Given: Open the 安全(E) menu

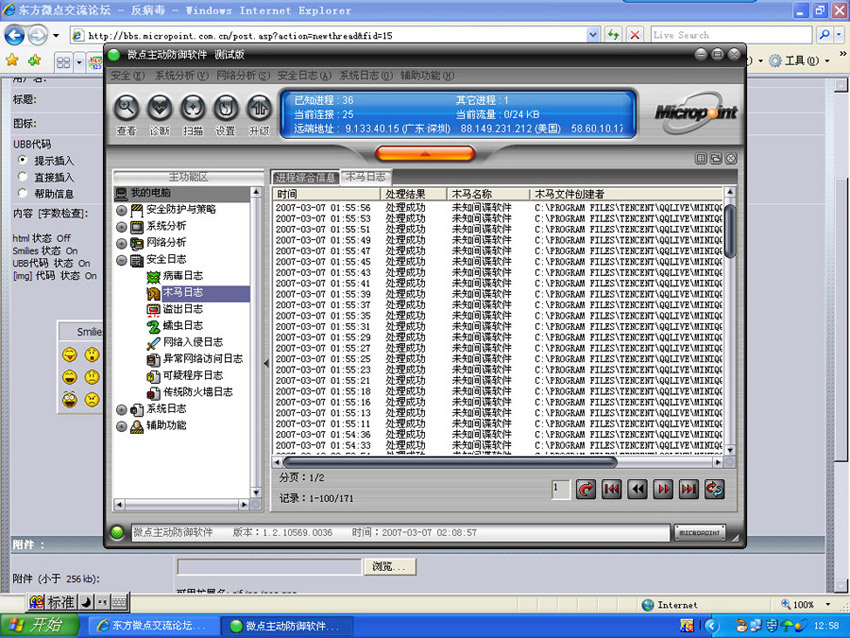Looking at the screenshot, I should click(127, 75).
